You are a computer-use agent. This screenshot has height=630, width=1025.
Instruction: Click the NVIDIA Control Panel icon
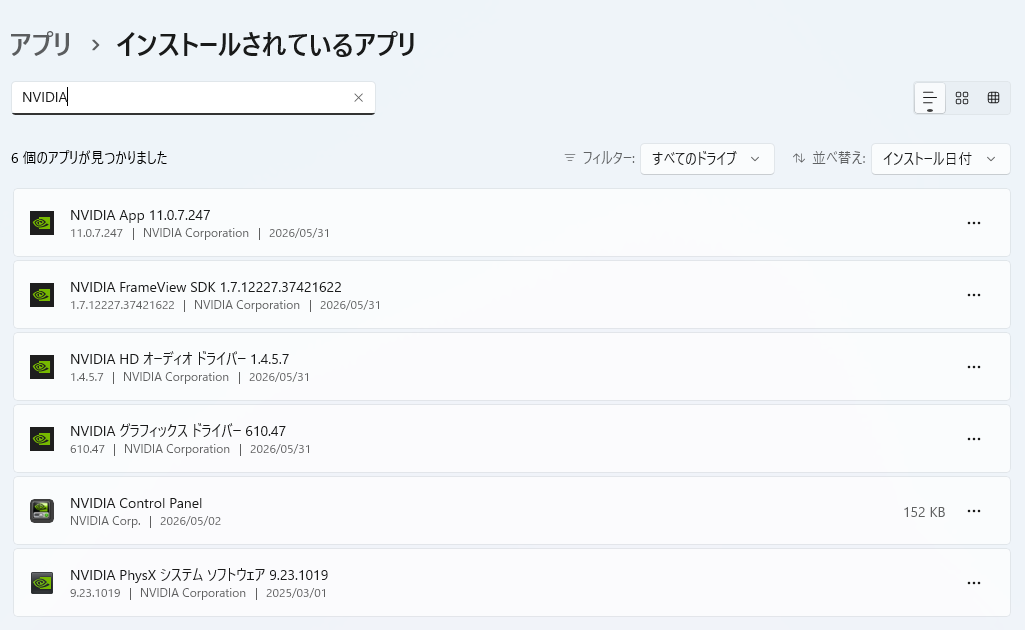[x=42, y=511]
